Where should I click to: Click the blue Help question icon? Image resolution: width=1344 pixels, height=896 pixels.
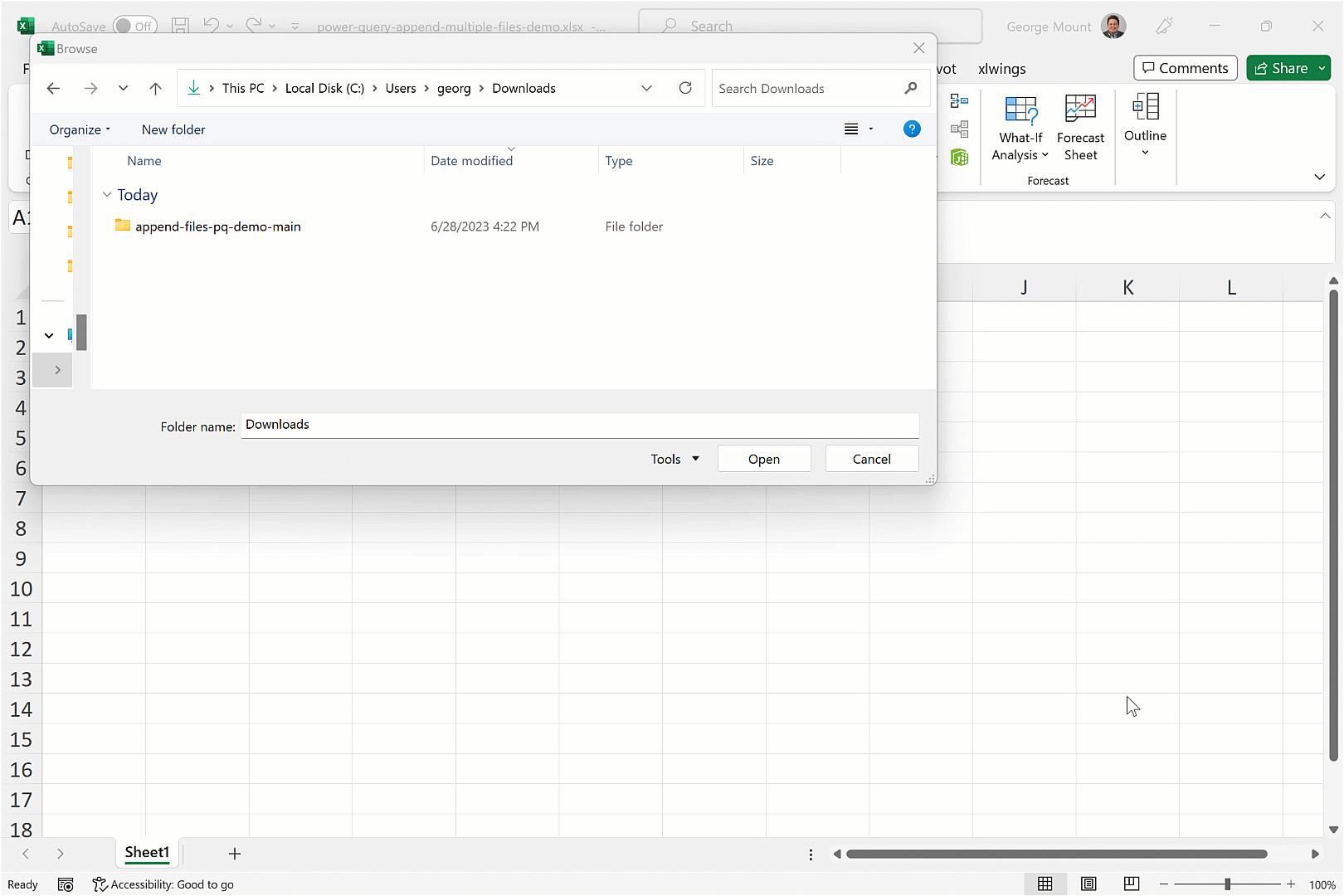point(911,129)
